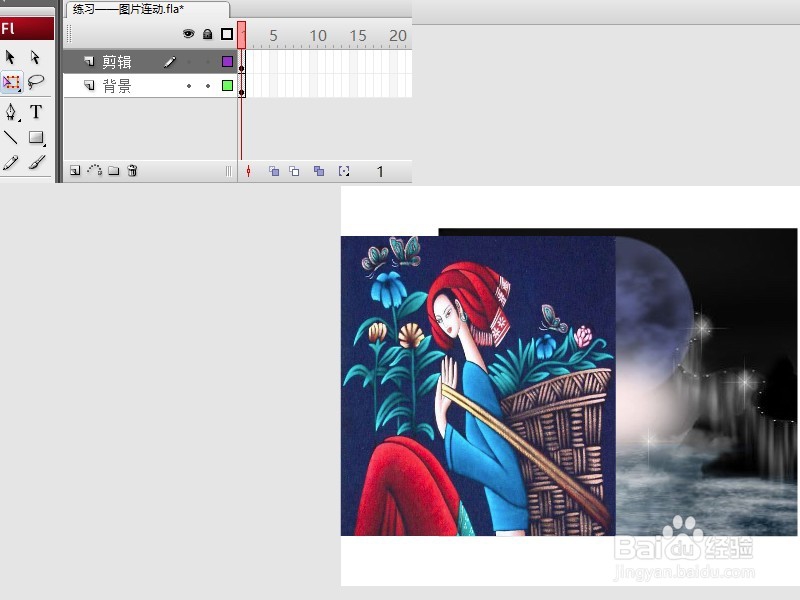The width and height of the screenshot is (800, 600).
Task: Select the white arrow Subselection tool
Action: (x=35, y=57)
